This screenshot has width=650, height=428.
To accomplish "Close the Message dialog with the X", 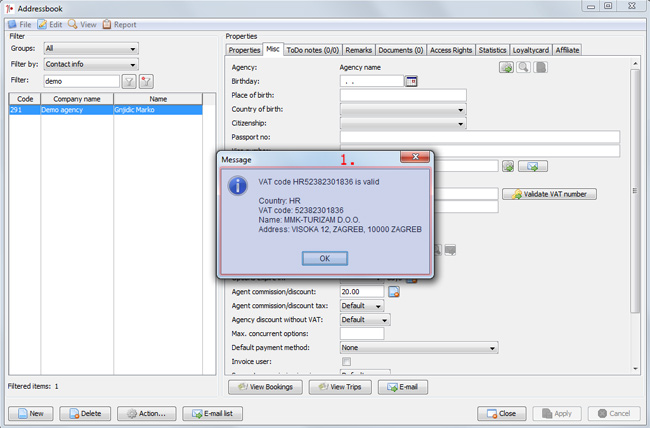I will 415,156.
